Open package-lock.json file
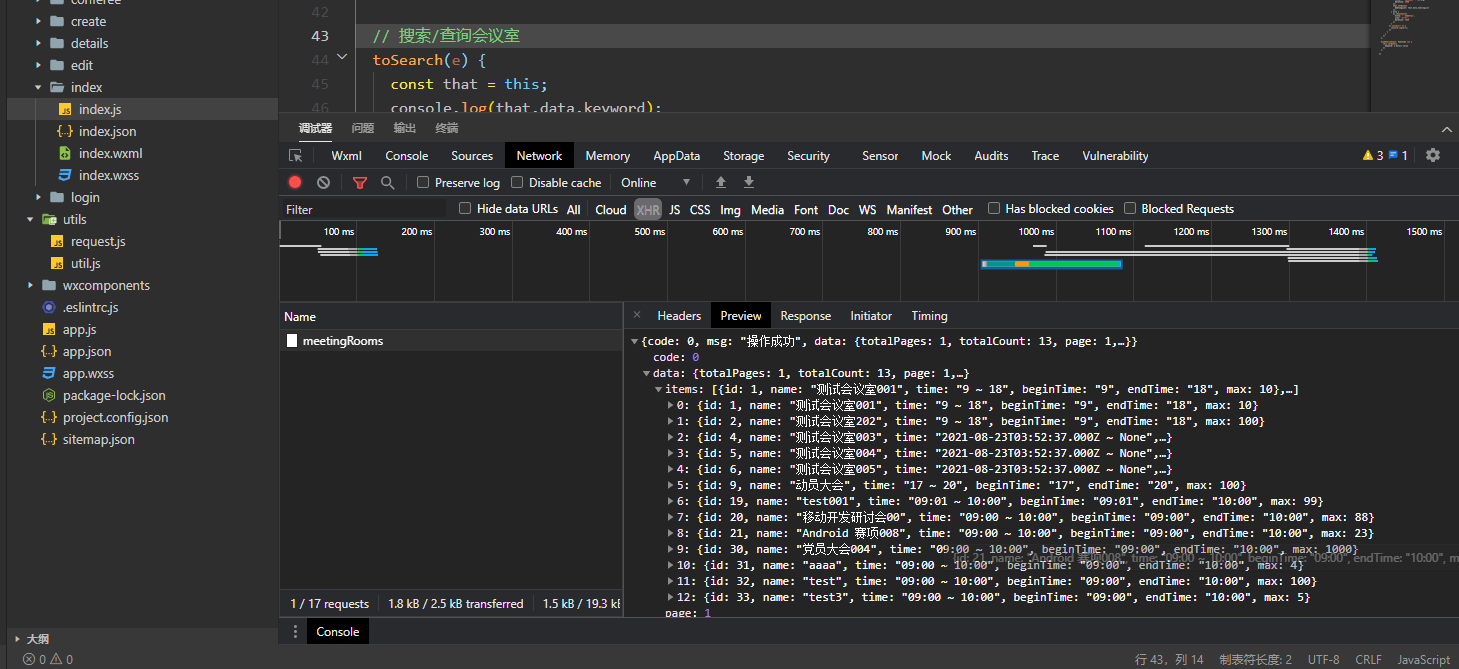The height and width of the screenshot is (669, 1459). tap(114, 395)
